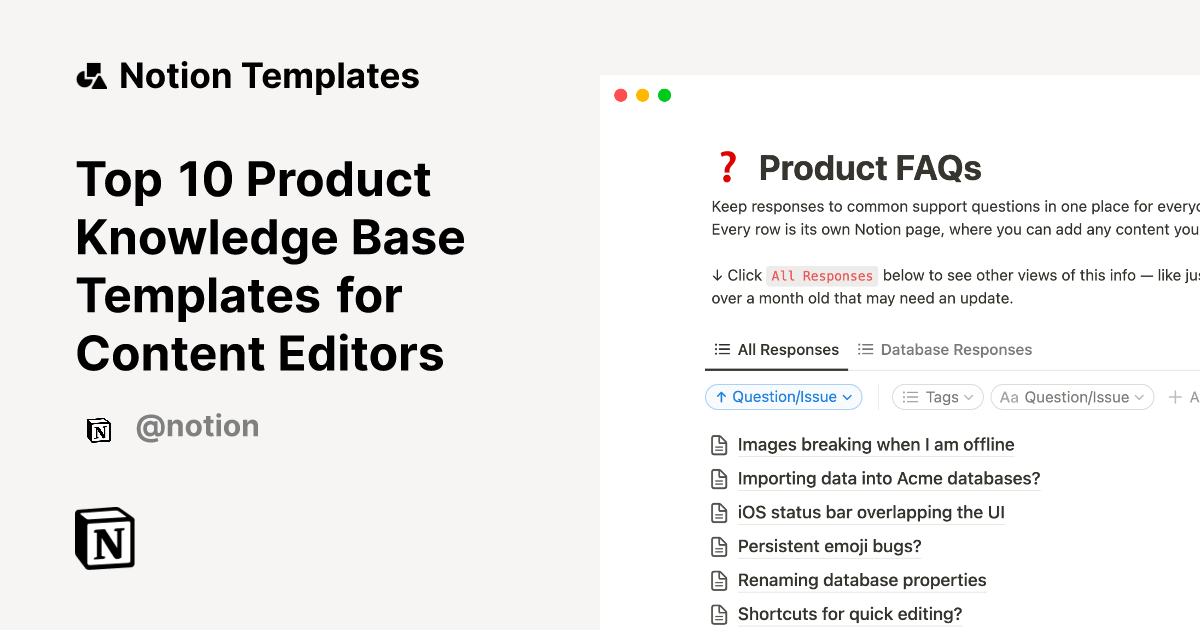This screenshot has height=630, width=1200.
Task: Select the All Responses tab
Action: (x=787, y=349)
